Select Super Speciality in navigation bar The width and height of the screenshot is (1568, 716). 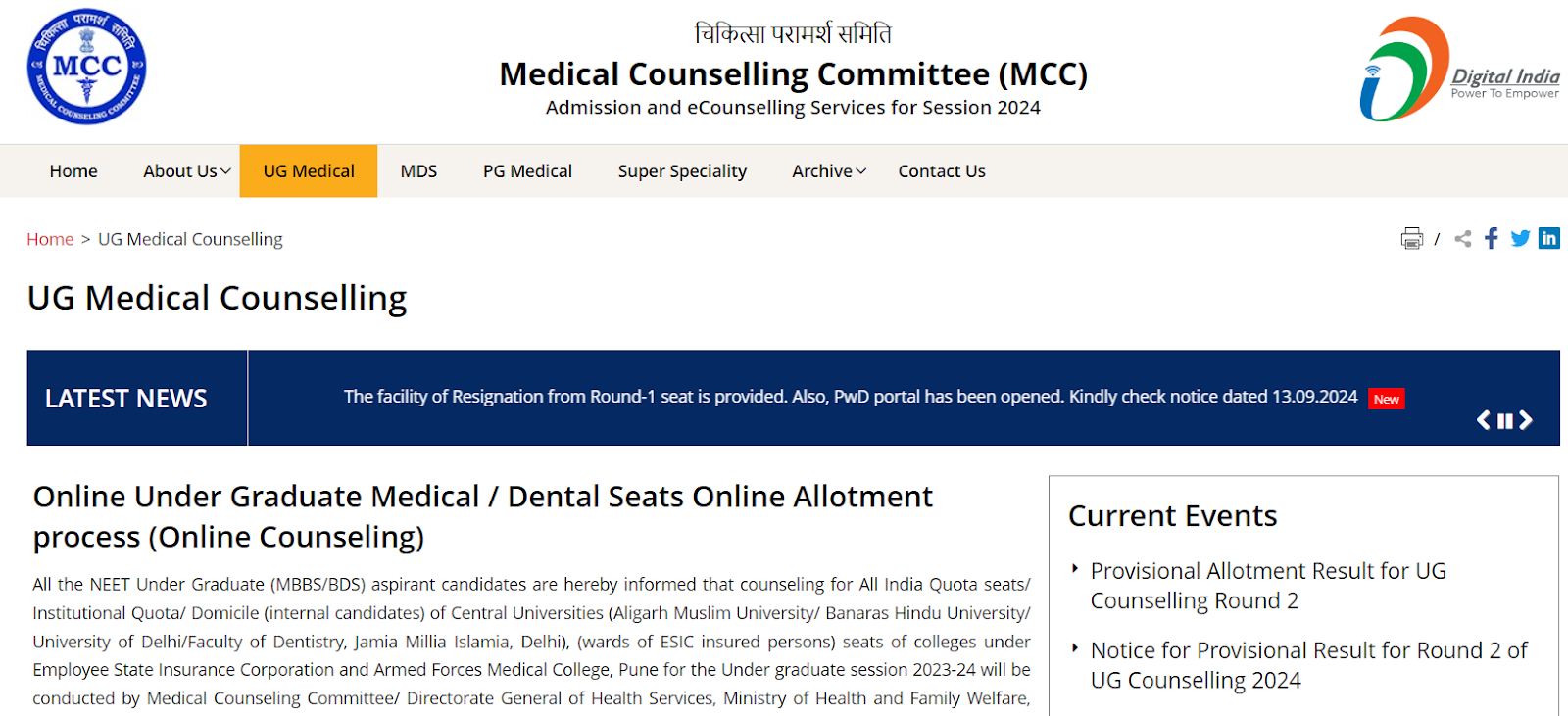click(x=682, y=171)
